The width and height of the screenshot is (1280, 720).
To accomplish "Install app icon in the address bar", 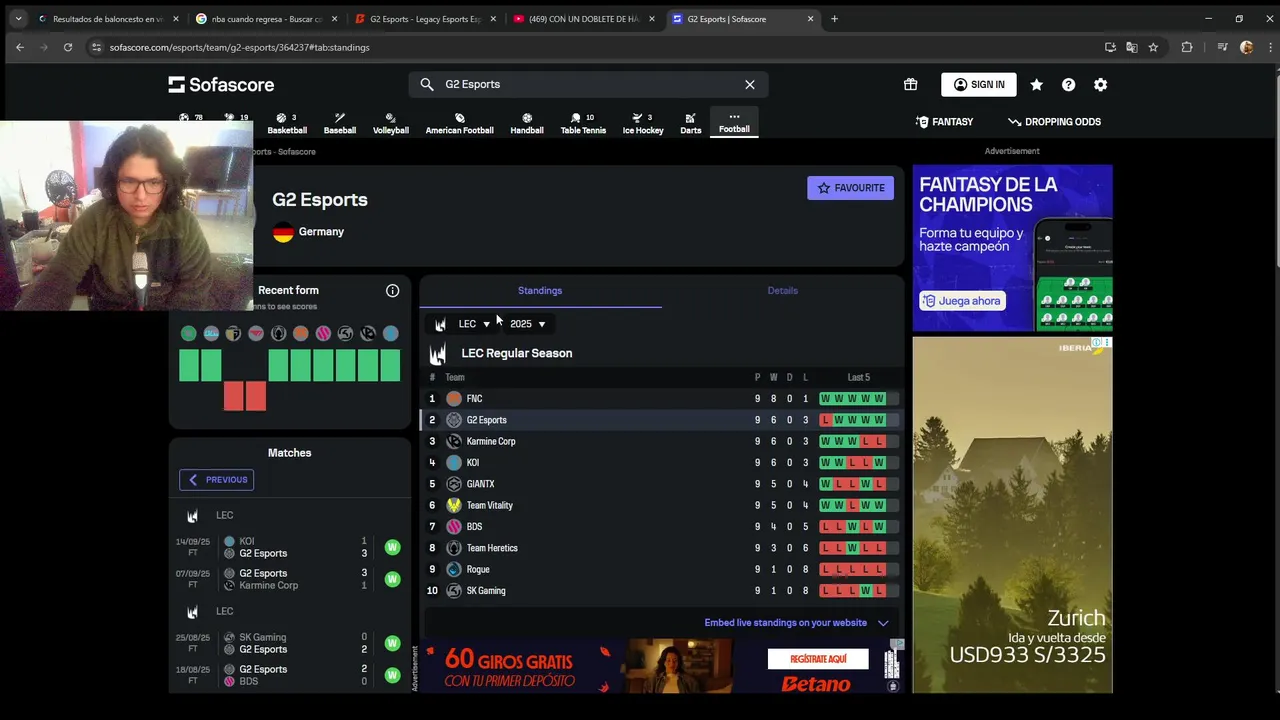I will click(1110, 47).
